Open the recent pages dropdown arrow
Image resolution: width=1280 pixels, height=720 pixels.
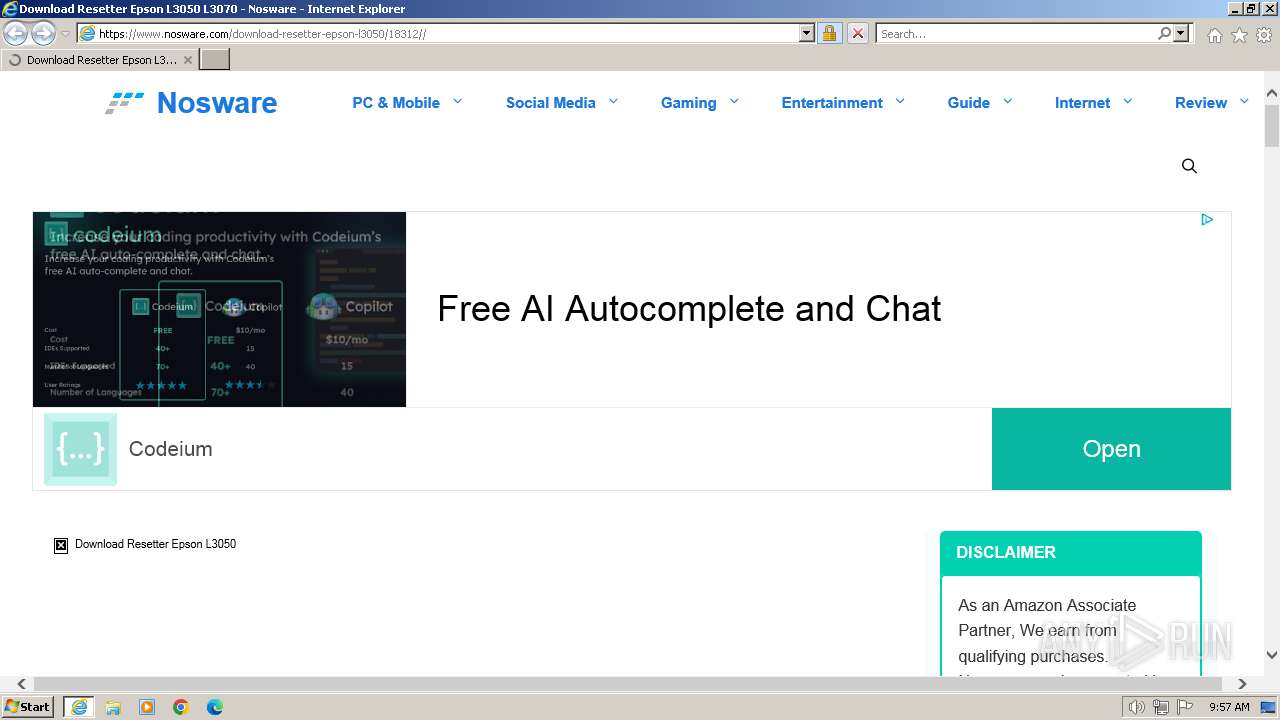point(65,33)
